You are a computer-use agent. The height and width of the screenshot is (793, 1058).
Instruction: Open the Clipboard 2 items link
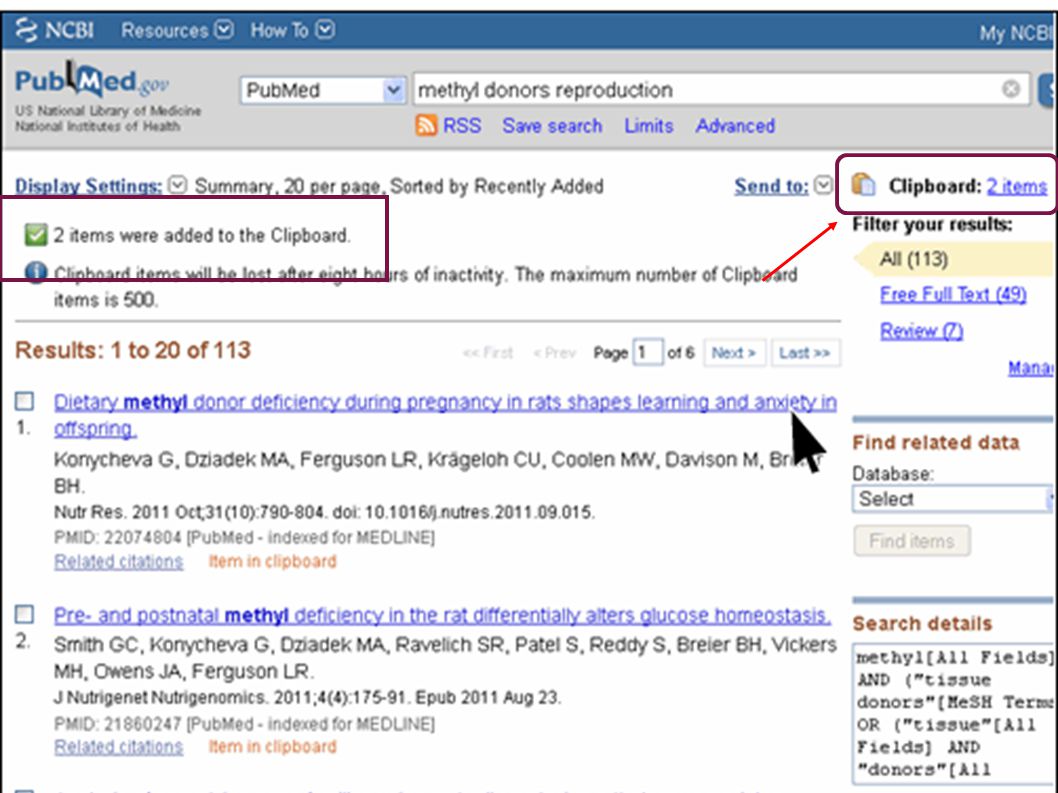pyautogui.click(x=1016, y=186)
